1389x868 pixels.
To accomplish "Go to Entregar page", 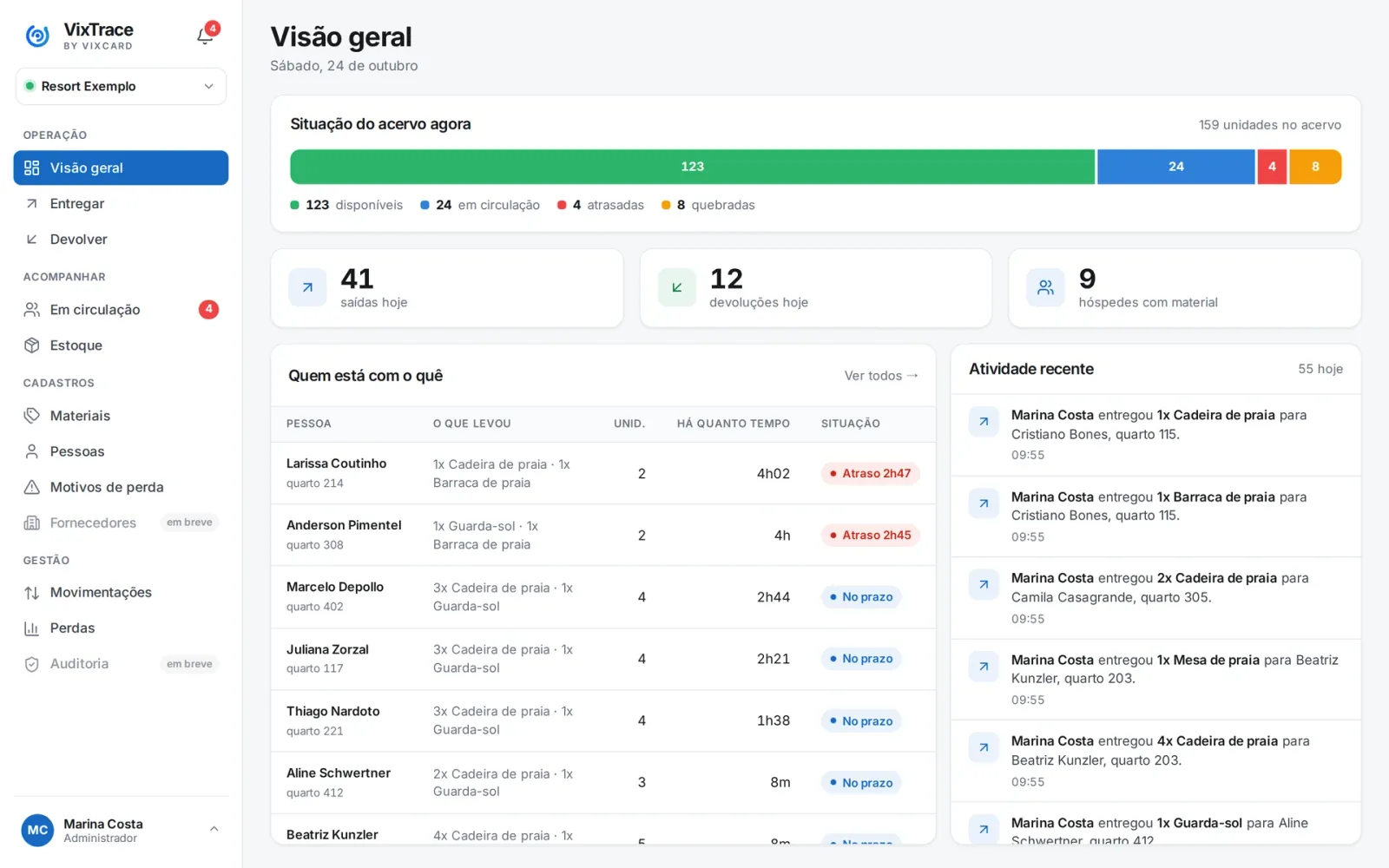I will coord(121,203).
